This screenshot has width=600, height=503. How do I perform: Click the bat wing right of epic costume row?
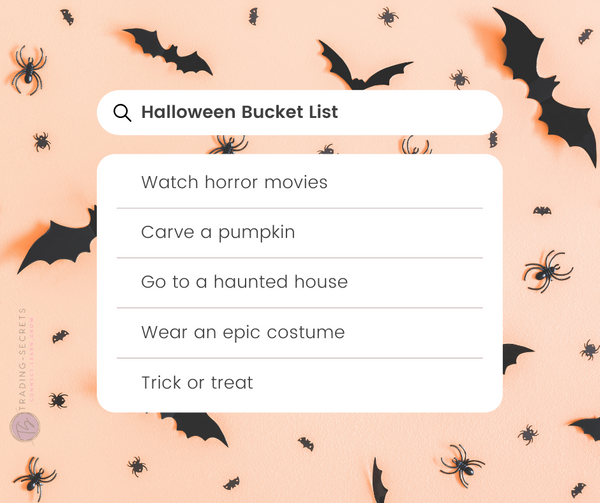[x=515, y=356]
